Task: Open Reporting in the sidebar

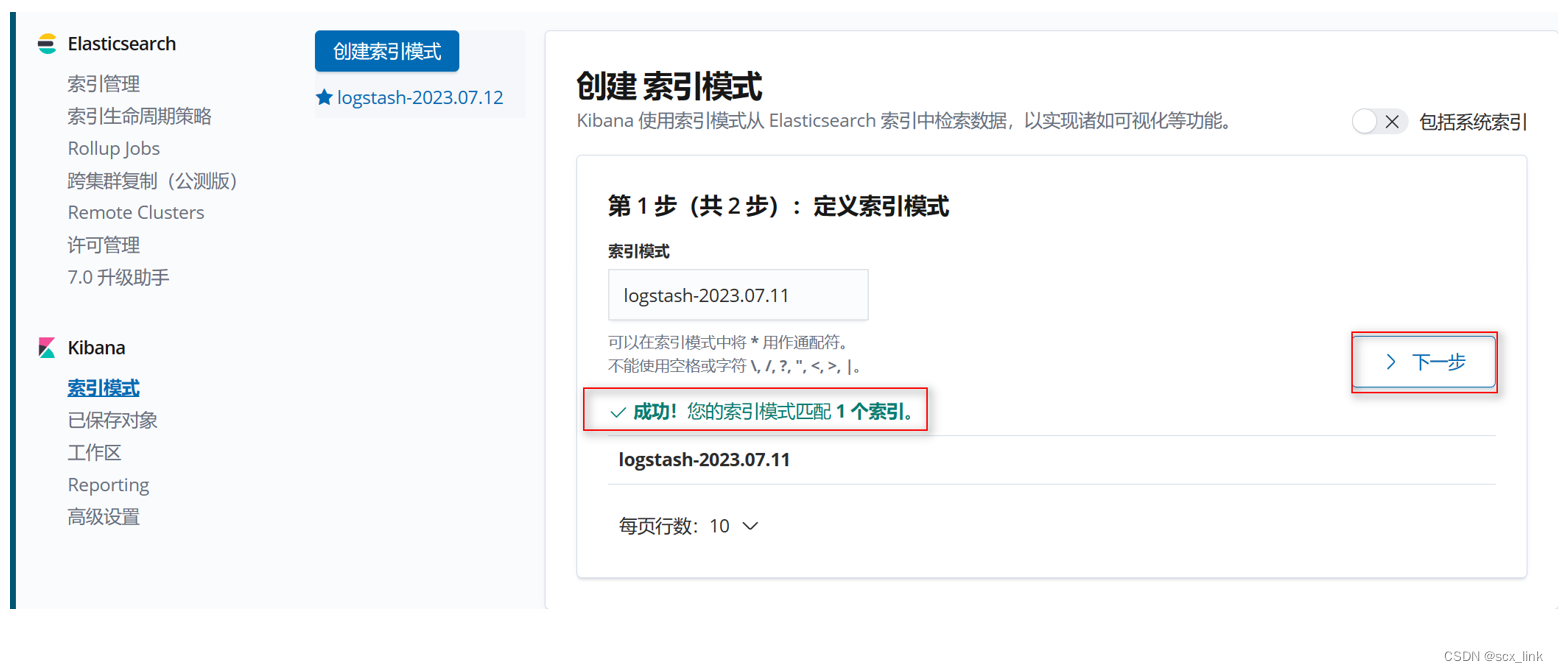Action: tap(108, 485)
